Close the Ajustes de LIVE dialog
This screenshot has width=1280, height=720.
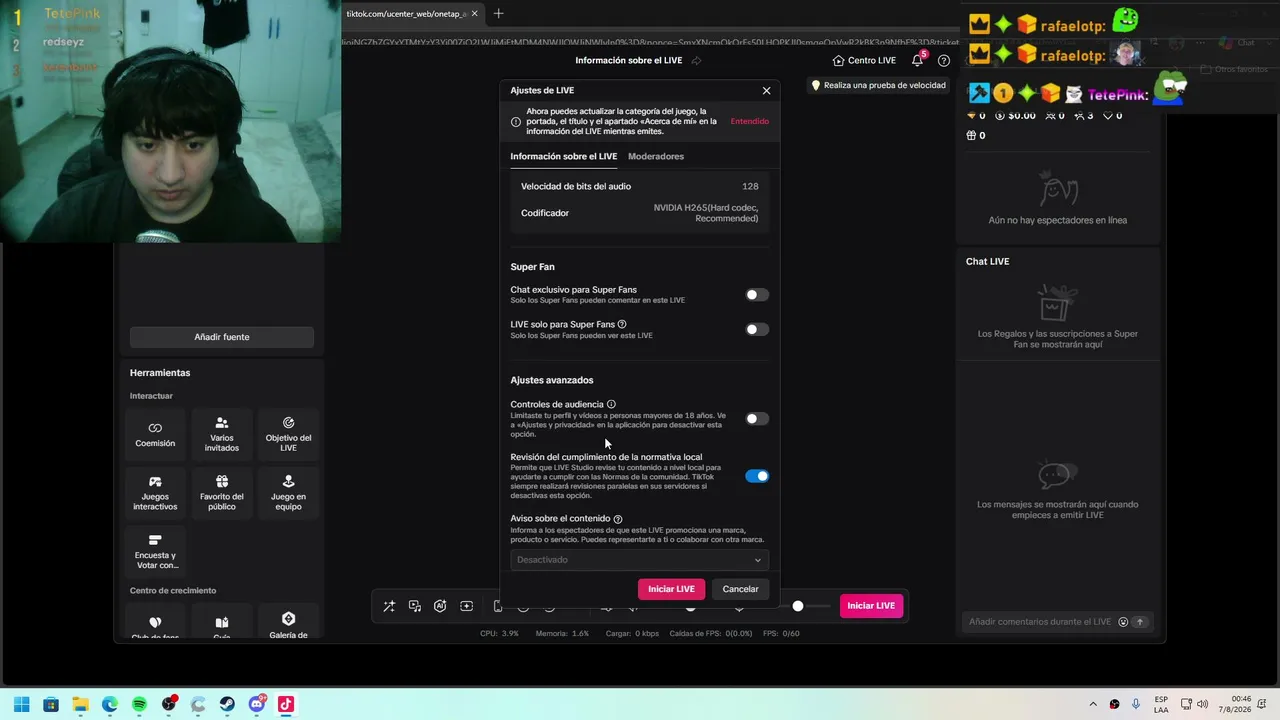[x=767, y=91]
